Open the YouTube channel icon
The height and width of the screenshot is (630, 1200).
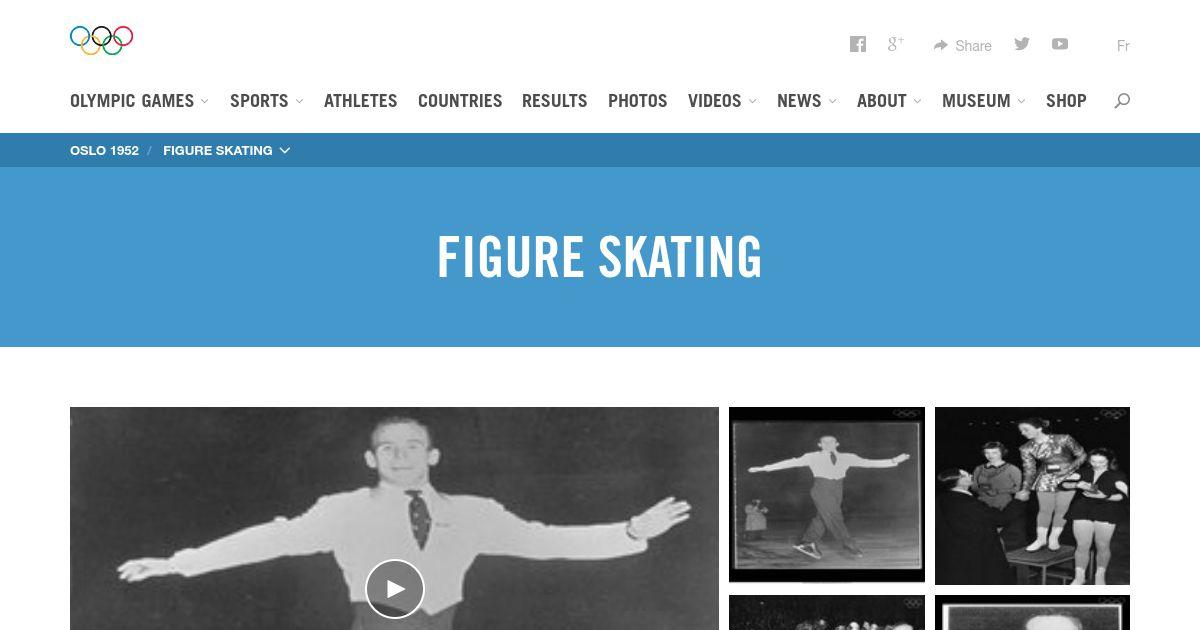click(x=1060, y=44)
